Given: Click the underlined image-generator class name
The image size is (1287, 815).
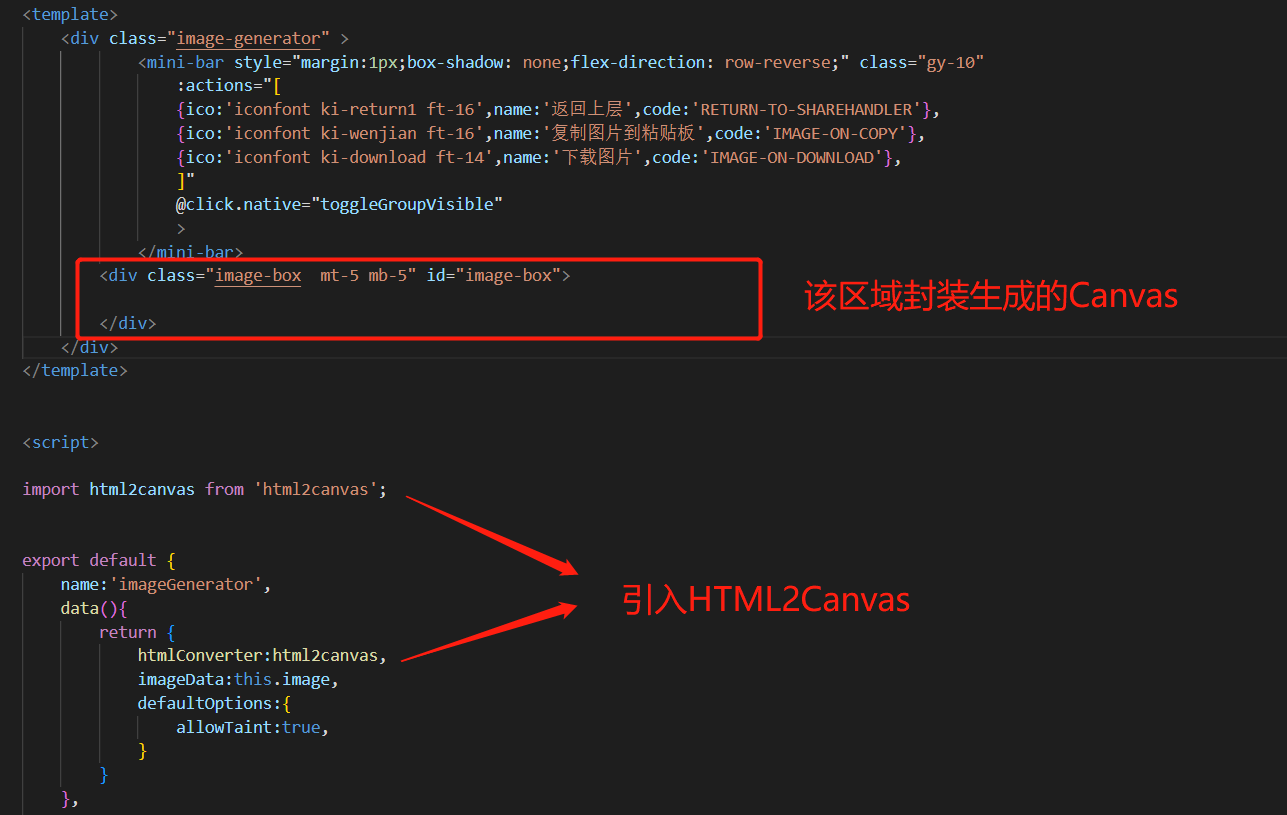Looking at the screenshot, I should tap(248, 38).
